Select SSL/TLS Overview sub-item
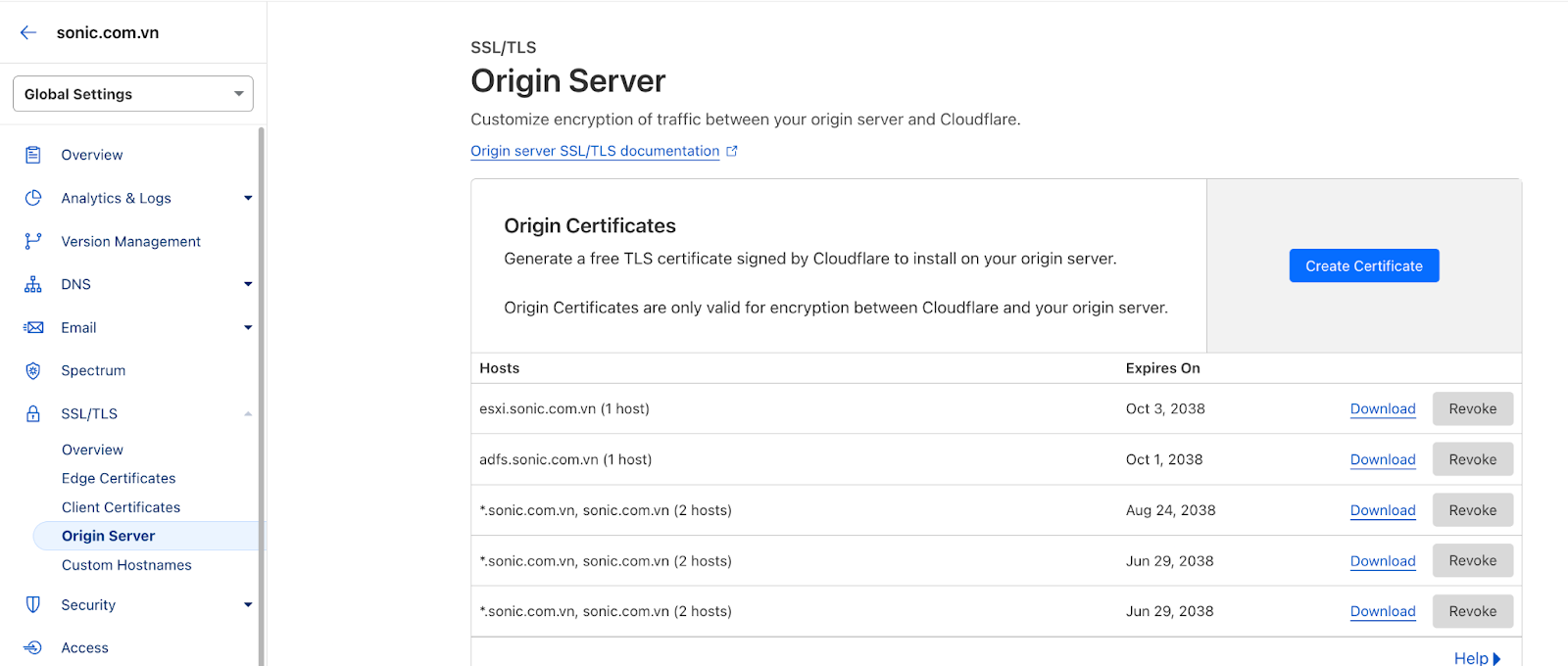 coord(92,450)
